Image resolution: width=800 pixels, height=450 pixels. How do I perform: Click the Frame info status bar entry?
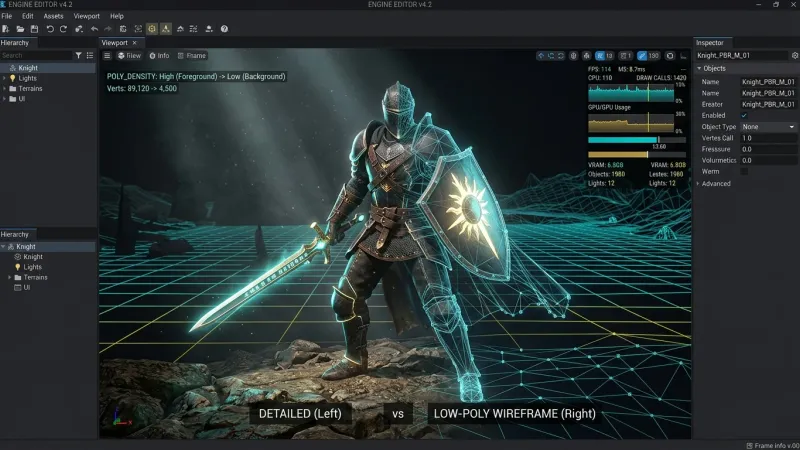773,445
